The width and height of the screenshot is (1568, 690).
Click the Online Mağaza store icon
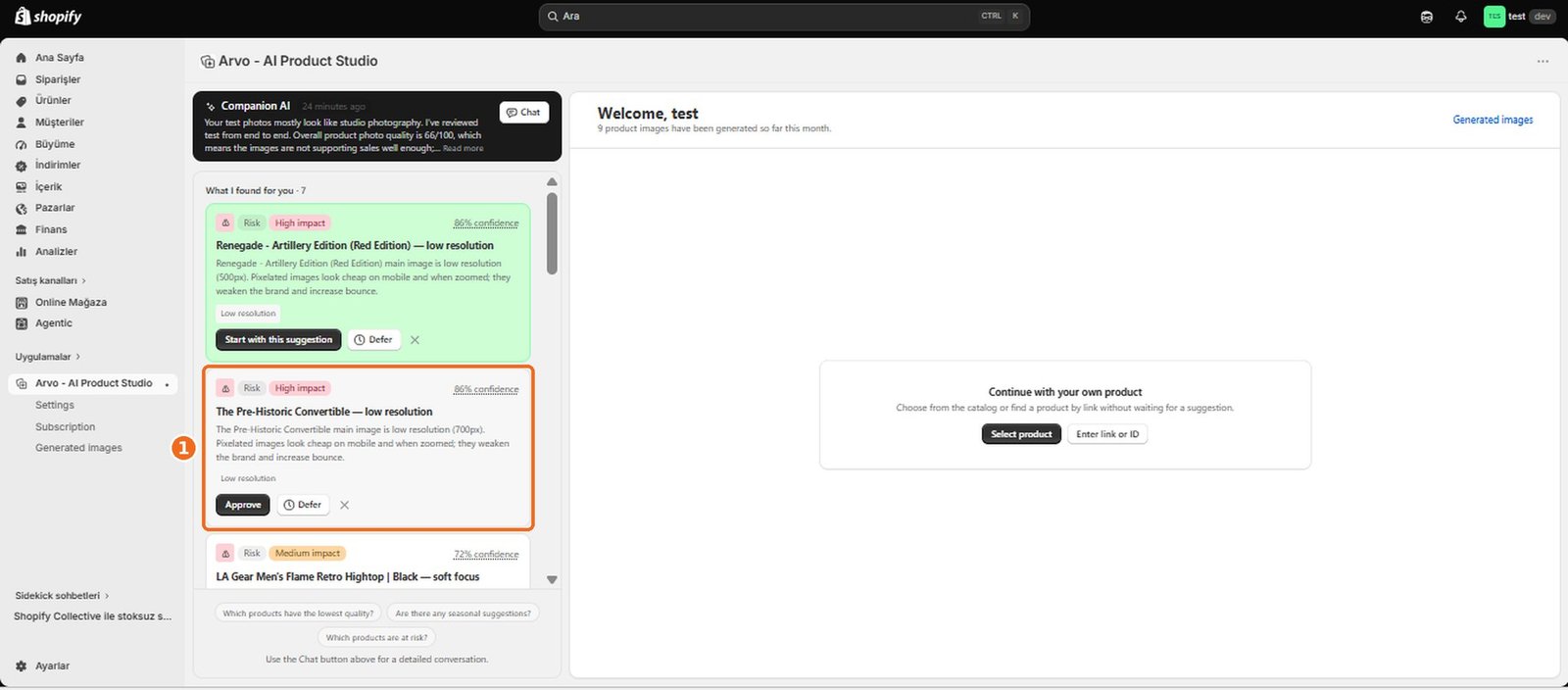22,303
